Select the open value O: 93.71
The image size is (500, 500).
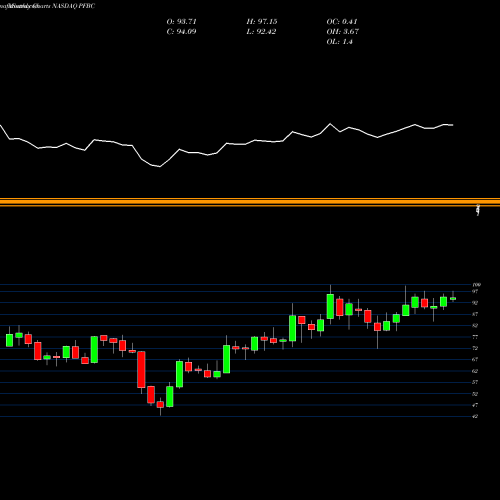pos(181,22)
